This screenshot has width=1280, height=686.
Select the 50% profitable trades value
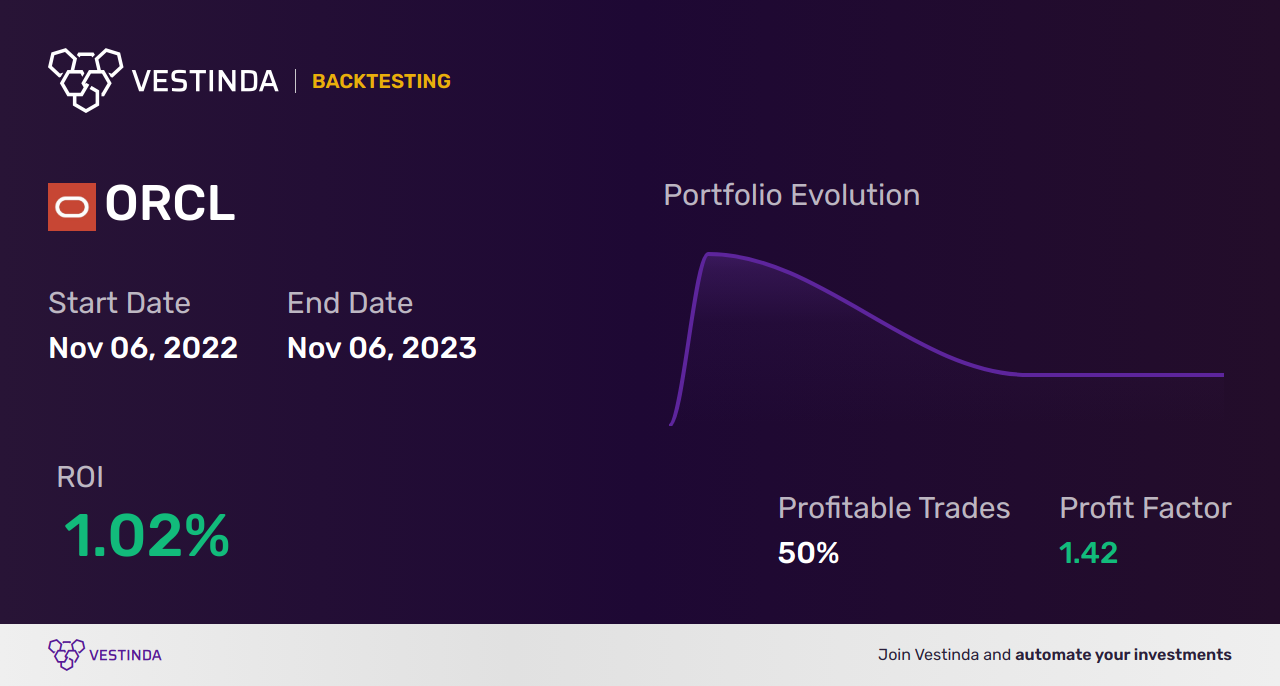coord(808,553)
